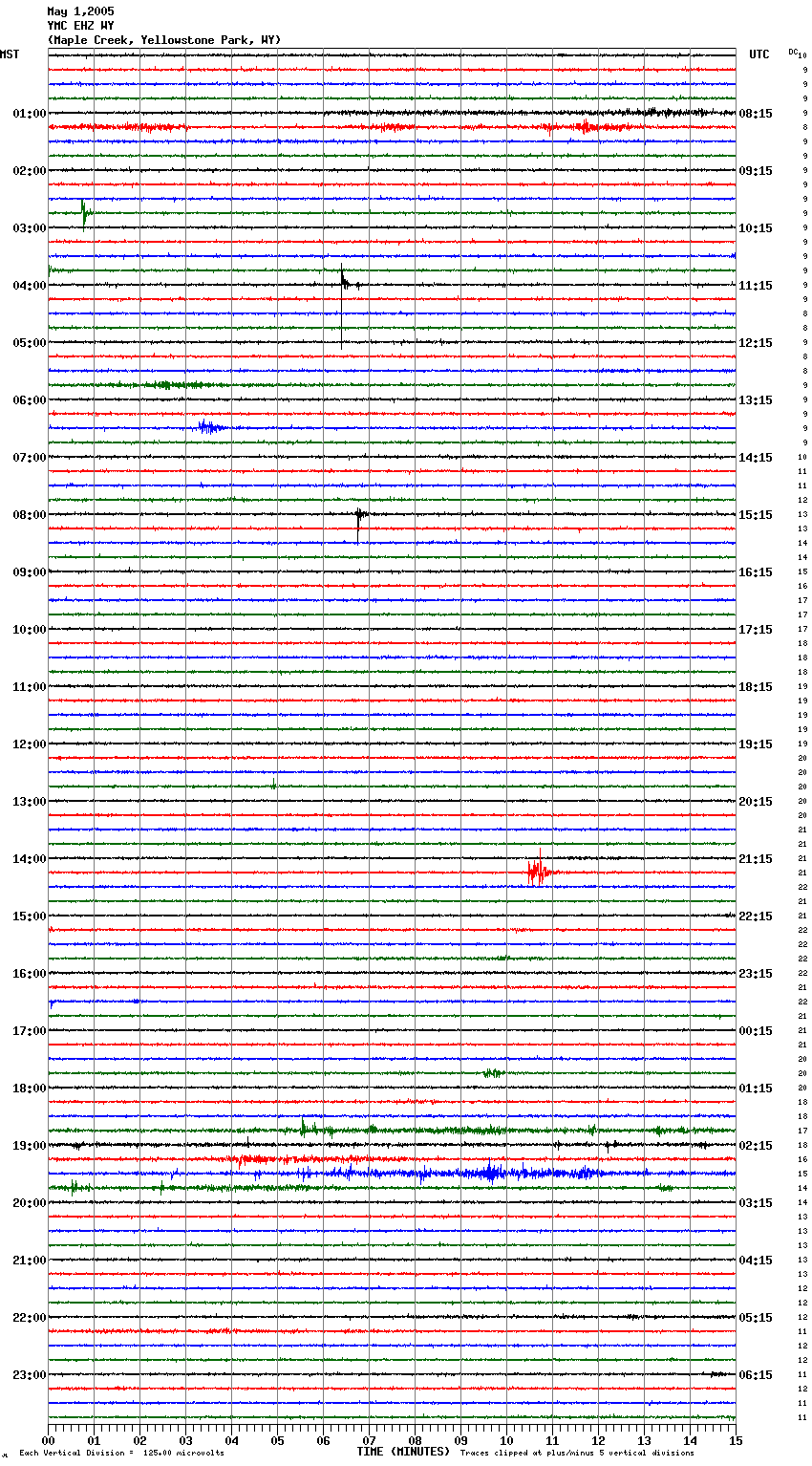
Task: Select the 10:00 MST row label
Action: 30,630
